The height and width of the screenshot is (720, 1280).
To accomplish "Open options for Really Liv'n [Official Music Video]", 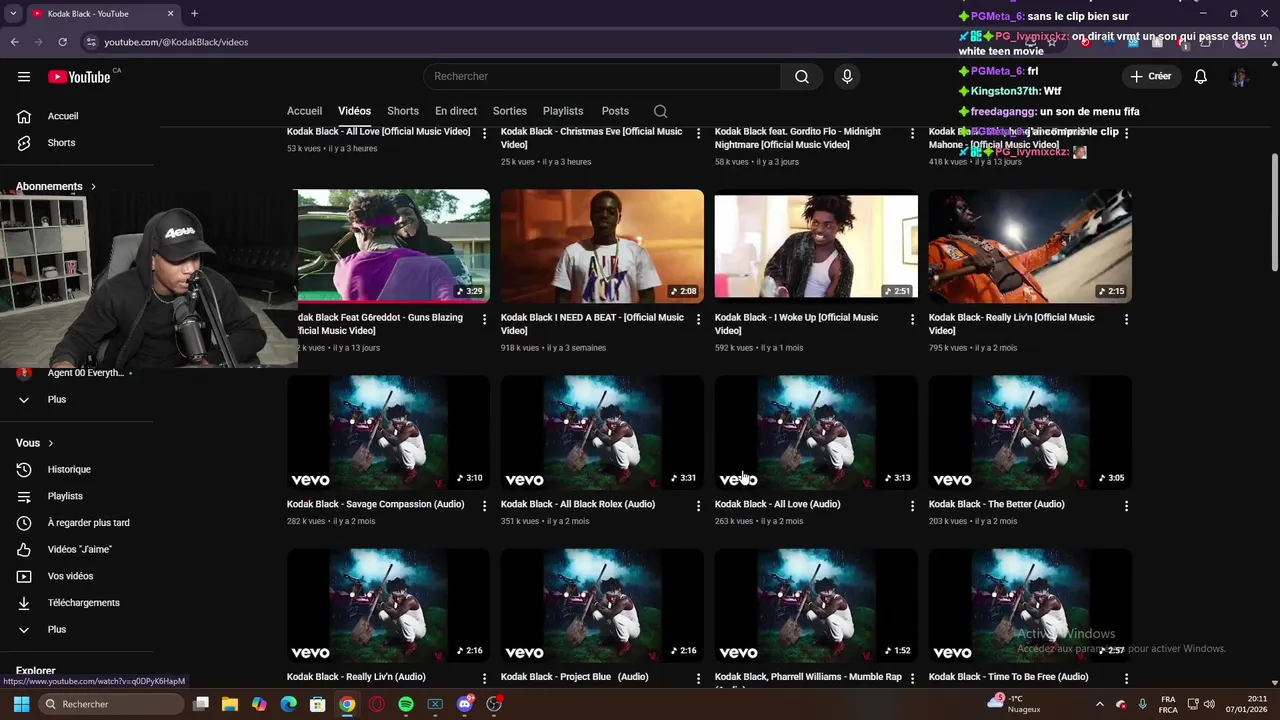I will click(x=1126, y=319).
